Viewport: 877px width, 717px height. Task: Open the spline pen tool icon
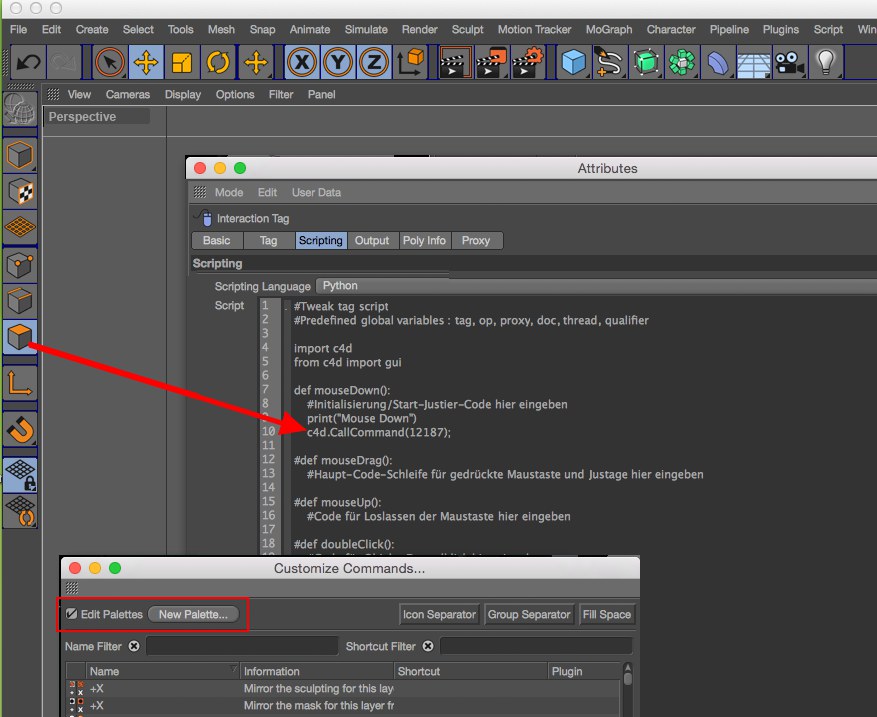[609, 62]
